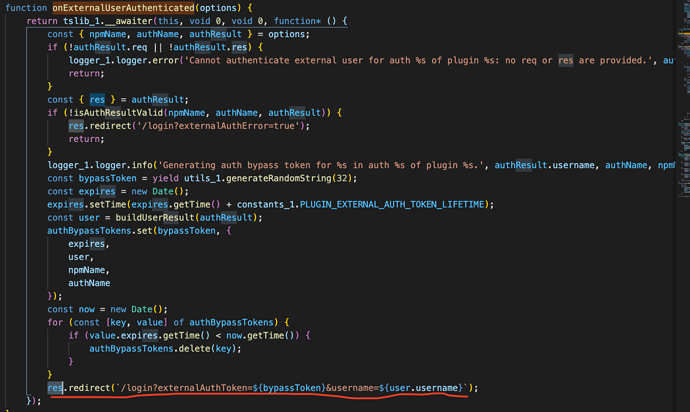
Task: Click the buildUserResult function call
Action: 155,217
